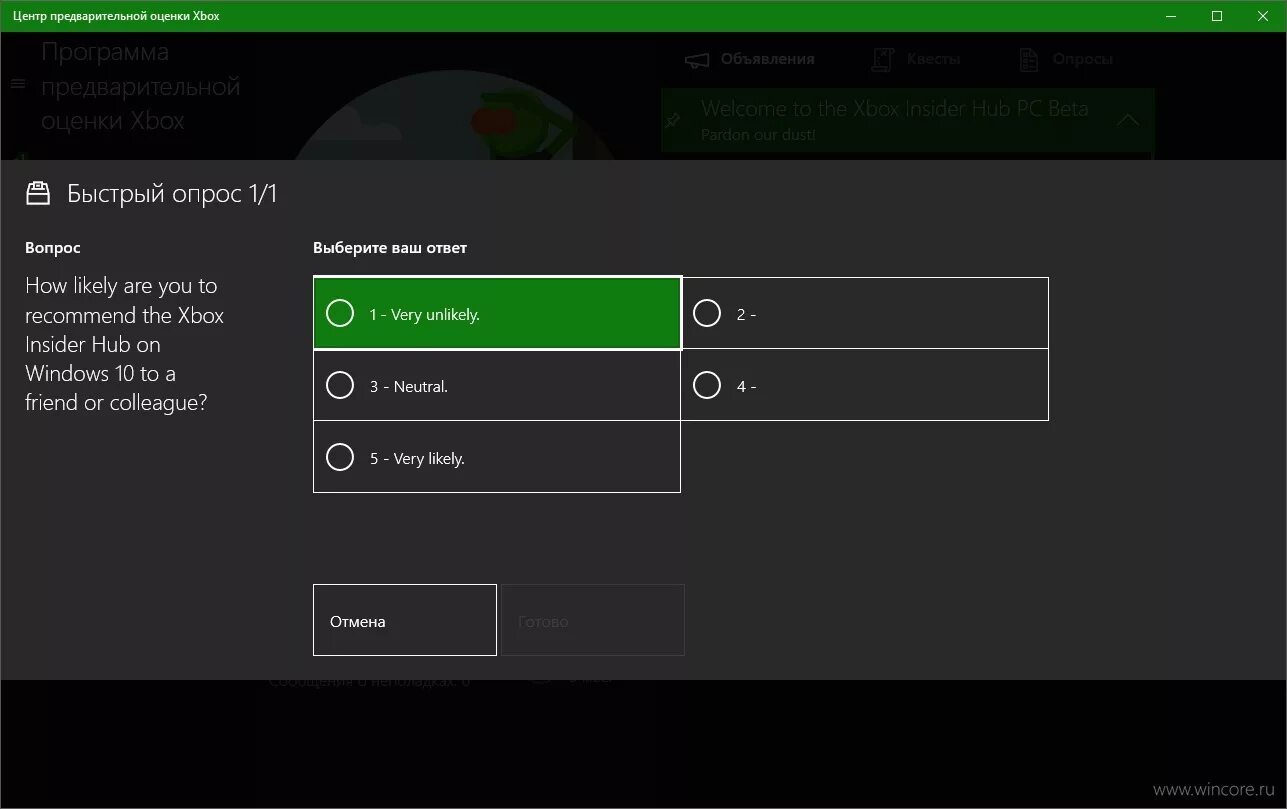Click the Отмена button
The height and width of the screenshot is (809, 1287).
tap(404, 620)
